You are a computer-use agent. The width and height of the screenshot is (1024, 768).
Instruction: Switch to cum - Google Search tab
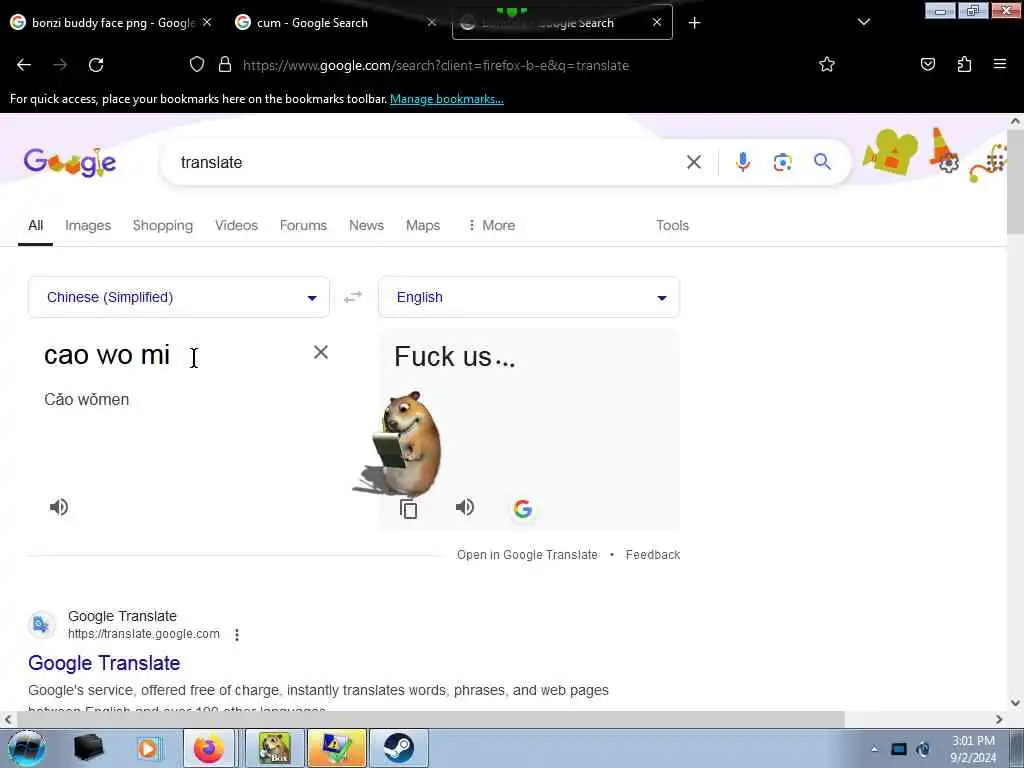coord(312,23)
